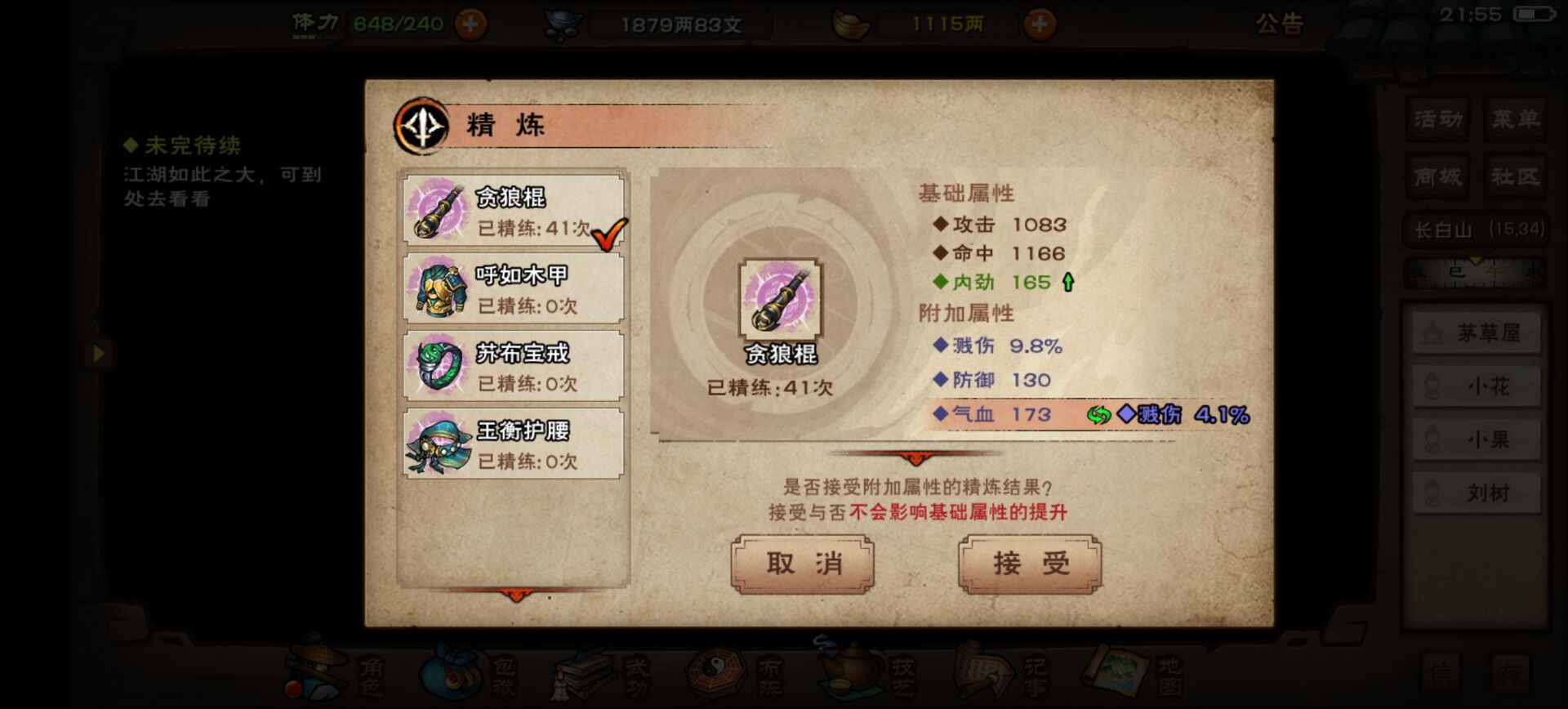Choose 苏布宝戒 ring icon
This screenshot has width=1568, height=709.
pyautogui.click(x=439, y=365)
